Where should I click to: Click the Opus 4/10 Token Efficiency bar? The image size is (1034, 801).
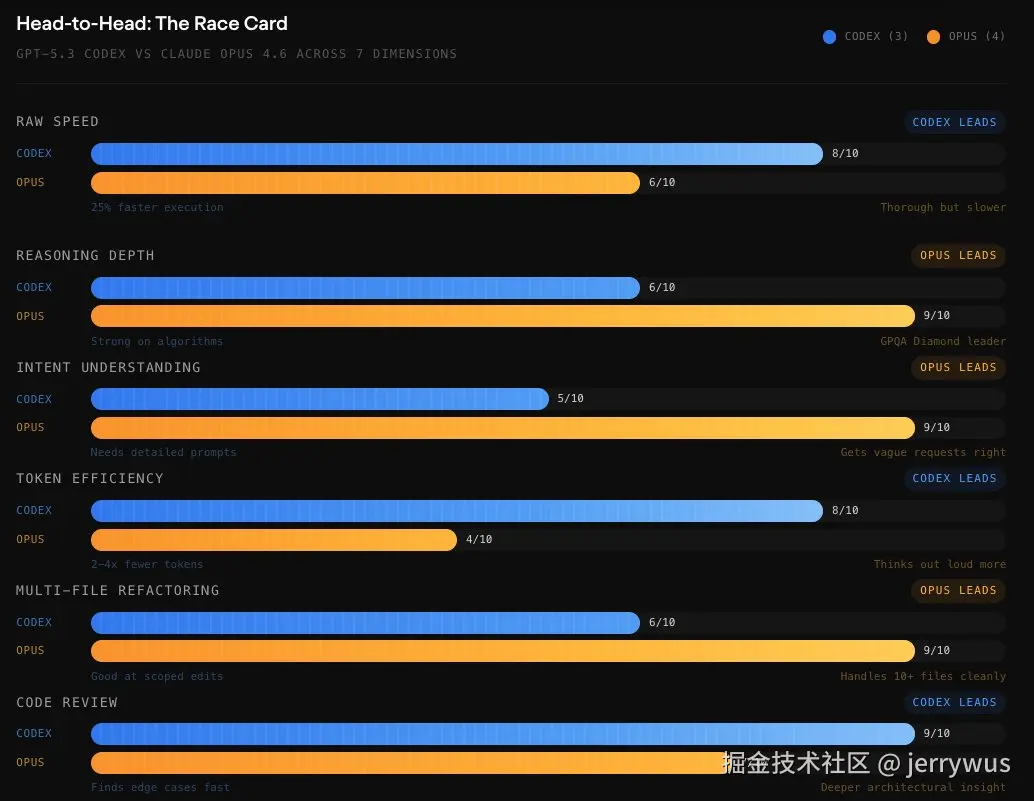274,539
